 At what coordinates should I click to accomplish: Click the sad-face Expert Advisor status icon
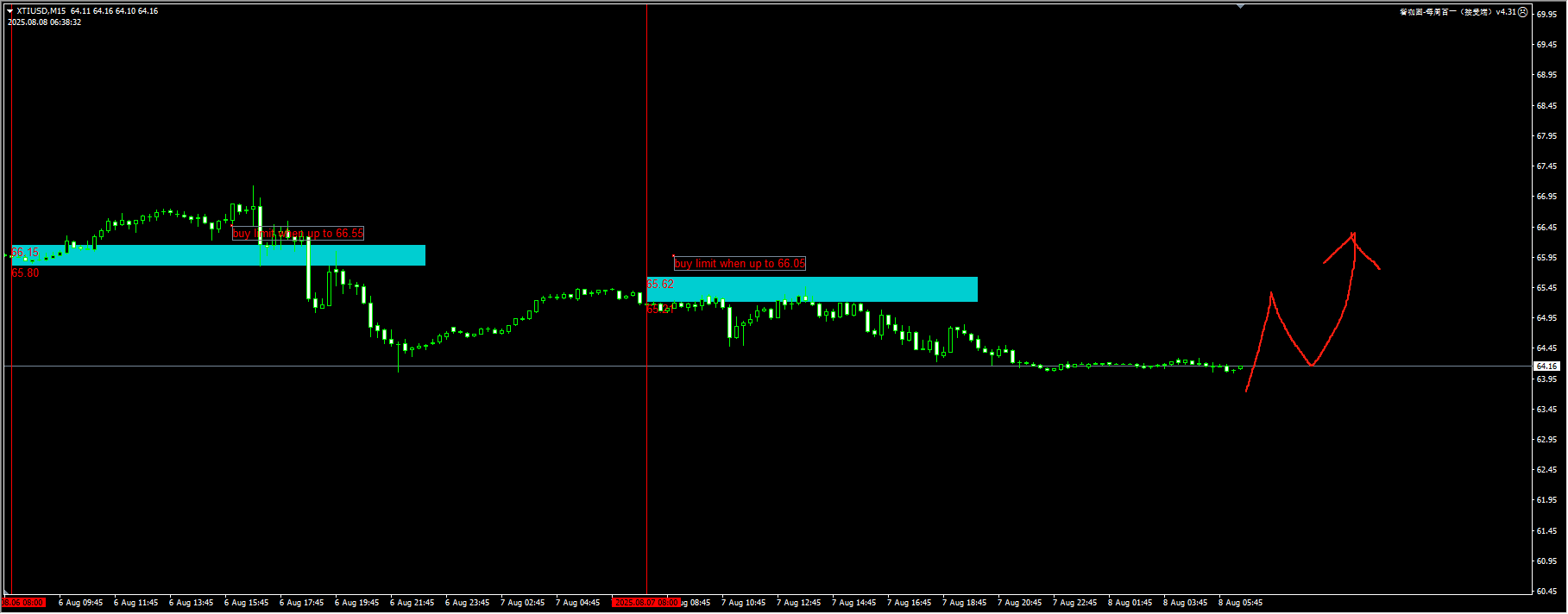[x=1523, y=12]
